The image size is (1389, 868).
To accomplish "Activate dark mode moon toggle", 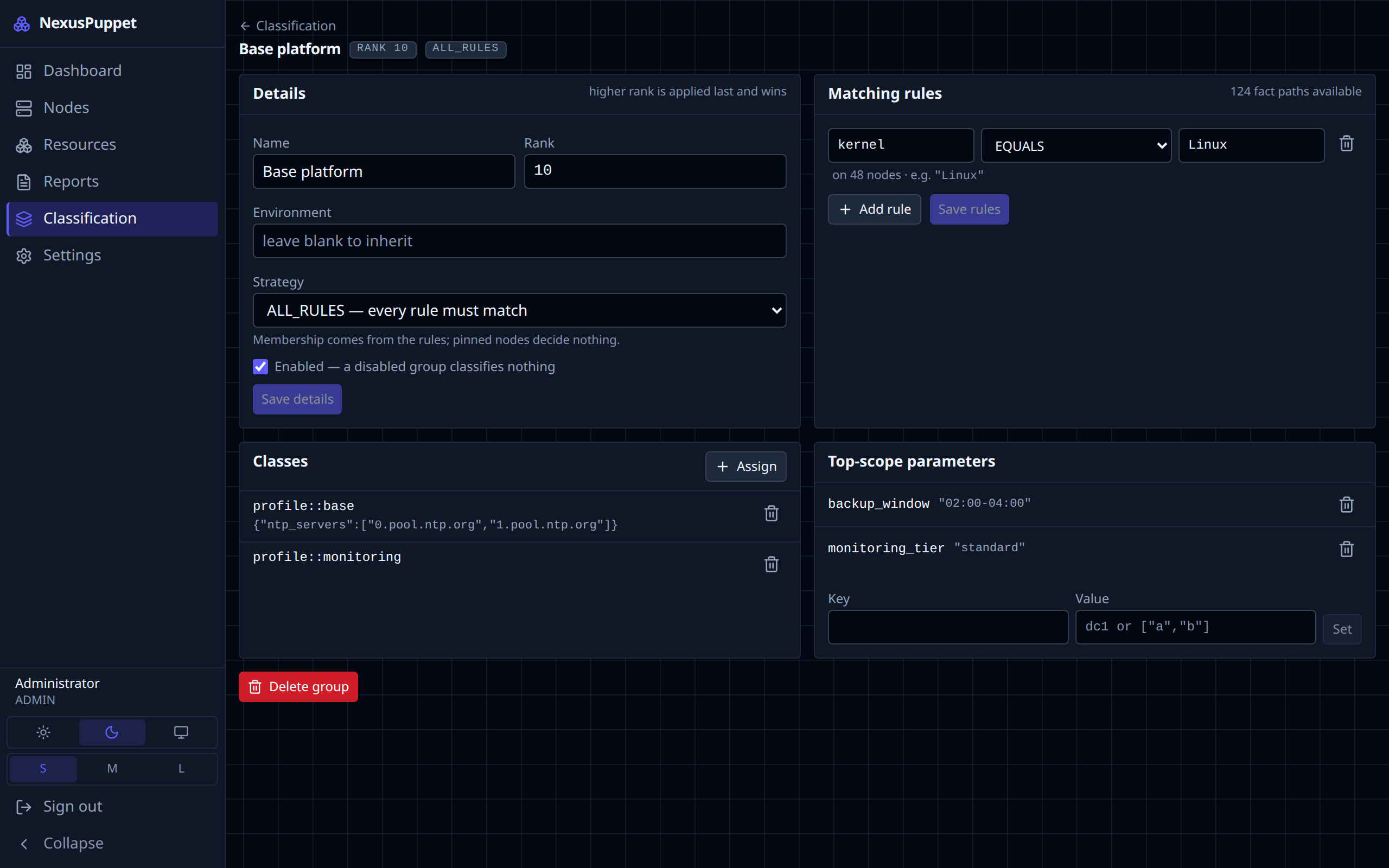I will pyautogui.click(x=112, y=732).
